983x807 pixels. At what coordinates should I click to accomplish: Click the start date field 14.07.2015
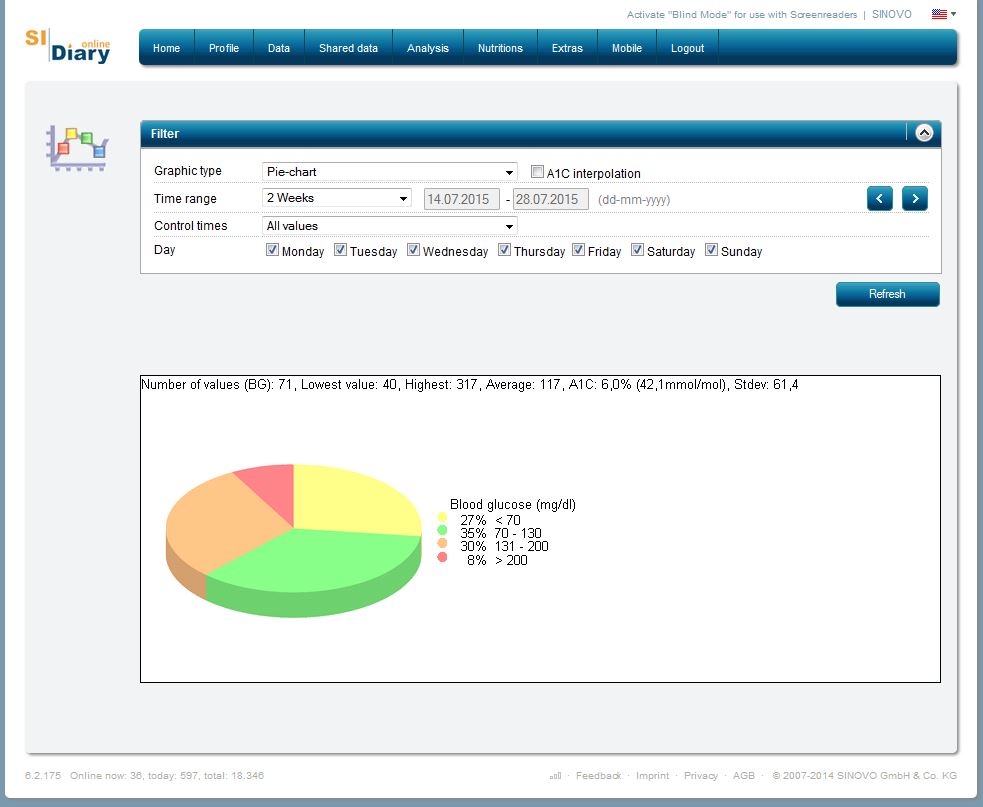[x=461, y=199]
